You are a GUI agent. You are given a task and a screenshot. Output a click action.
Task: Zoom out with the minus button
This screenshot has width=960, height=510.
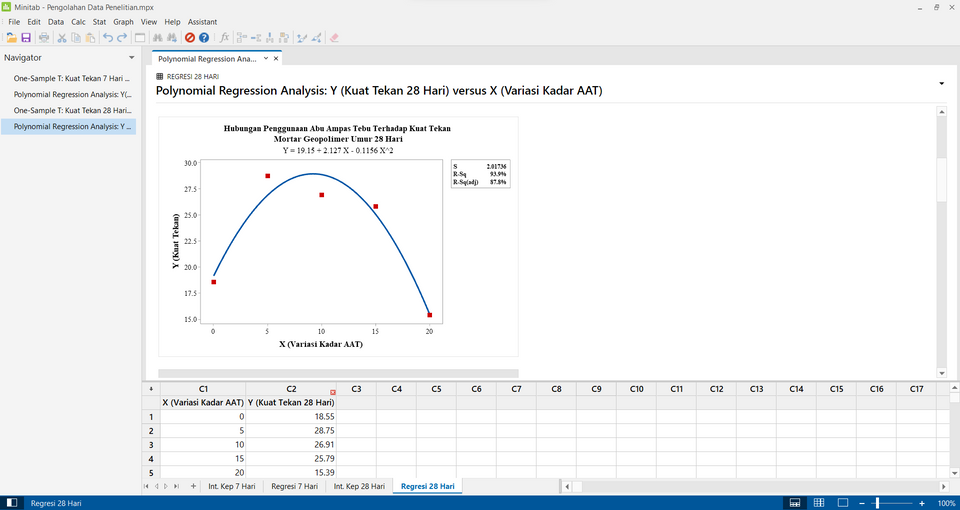pyautogui.click(x=862, y=503)
